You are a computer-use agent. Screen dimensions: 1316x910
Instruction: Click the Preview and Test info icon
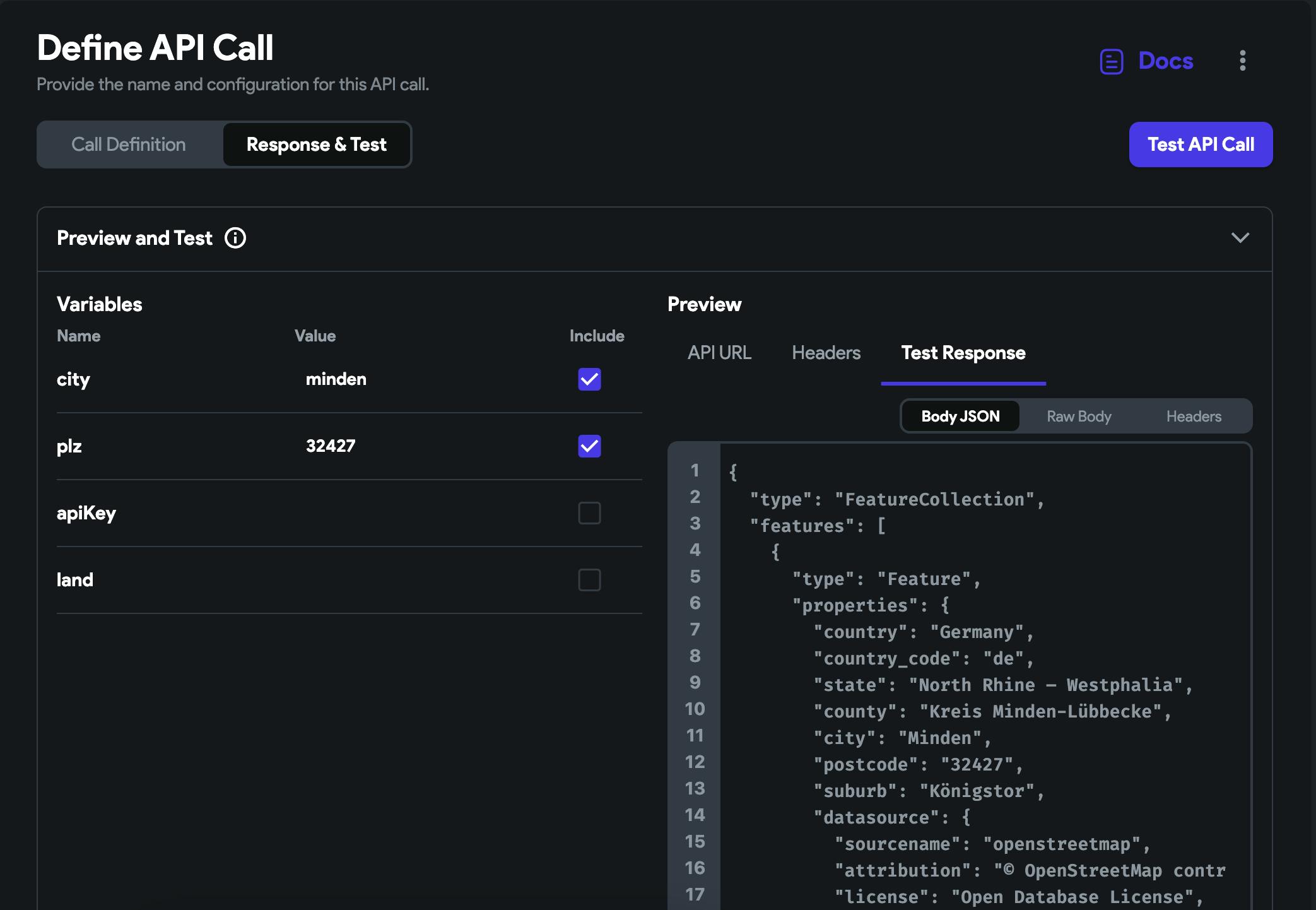pos(235,238)
